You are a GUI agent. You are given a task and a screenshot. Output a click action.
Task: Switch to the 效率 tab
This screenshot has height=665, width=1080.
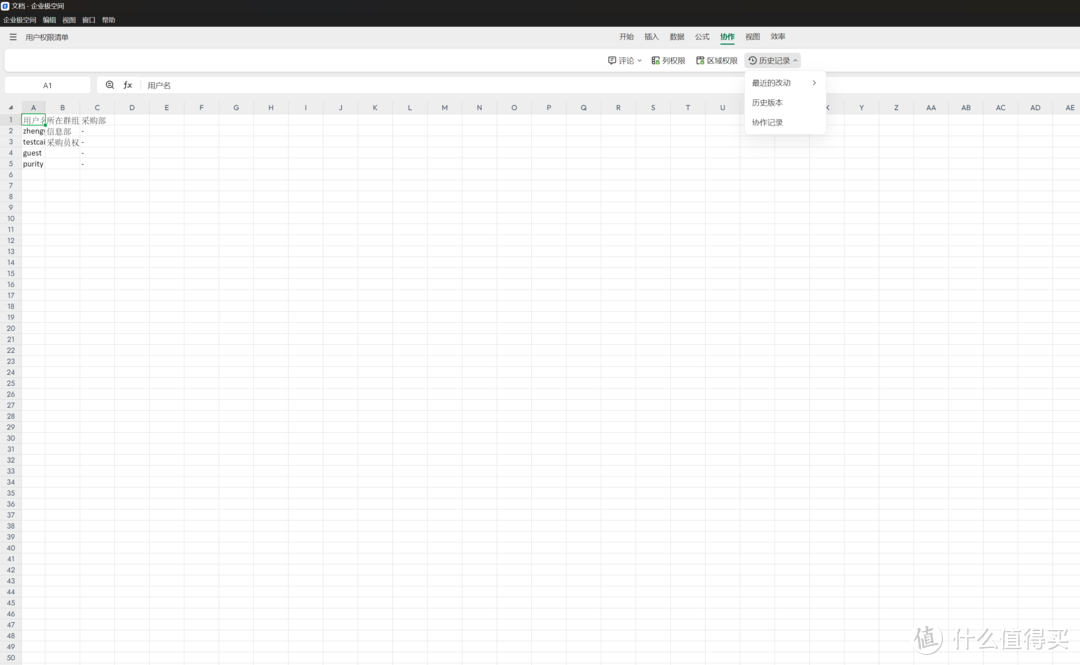(778, 37)
